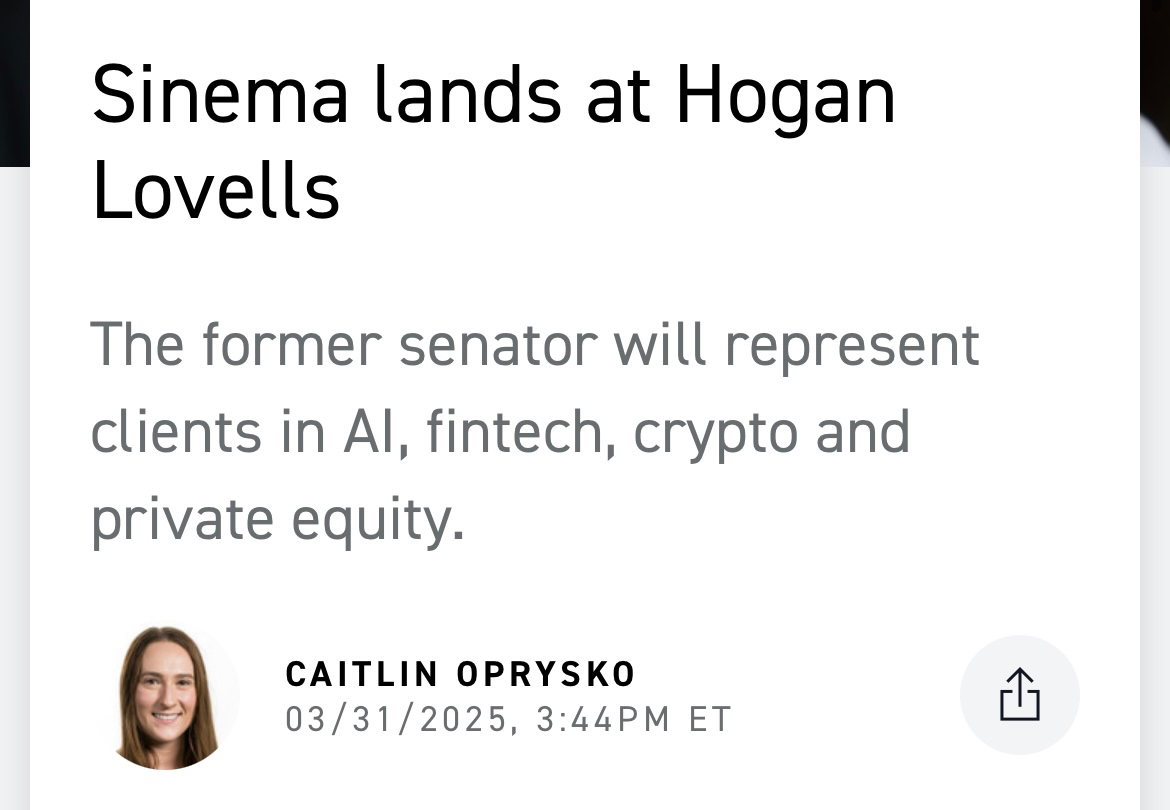This screenshot has height=810, width=1170.
Task: Click the first name "CAITLIN" in the byline
Action: (362, 674)
